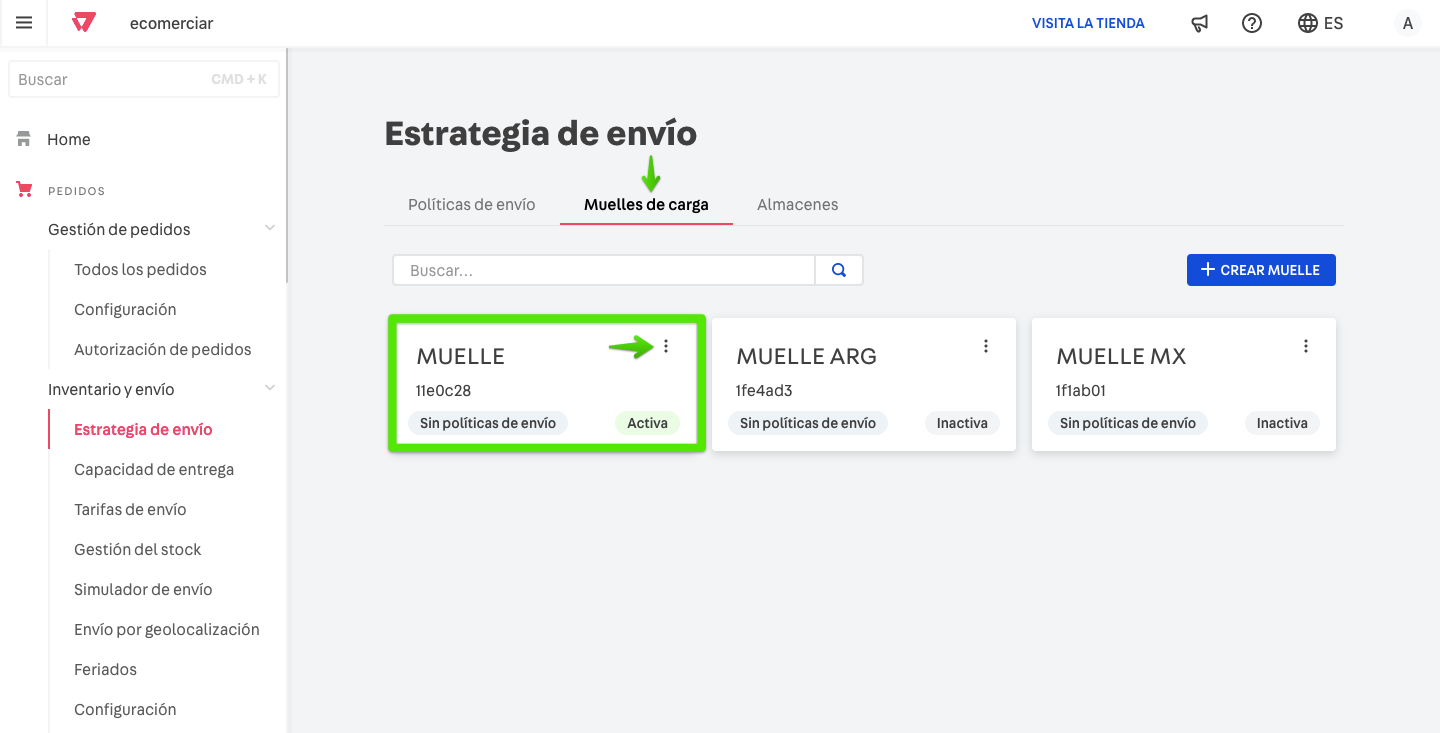Click dock ID 1f1ab01

(x=1081, y=390)
